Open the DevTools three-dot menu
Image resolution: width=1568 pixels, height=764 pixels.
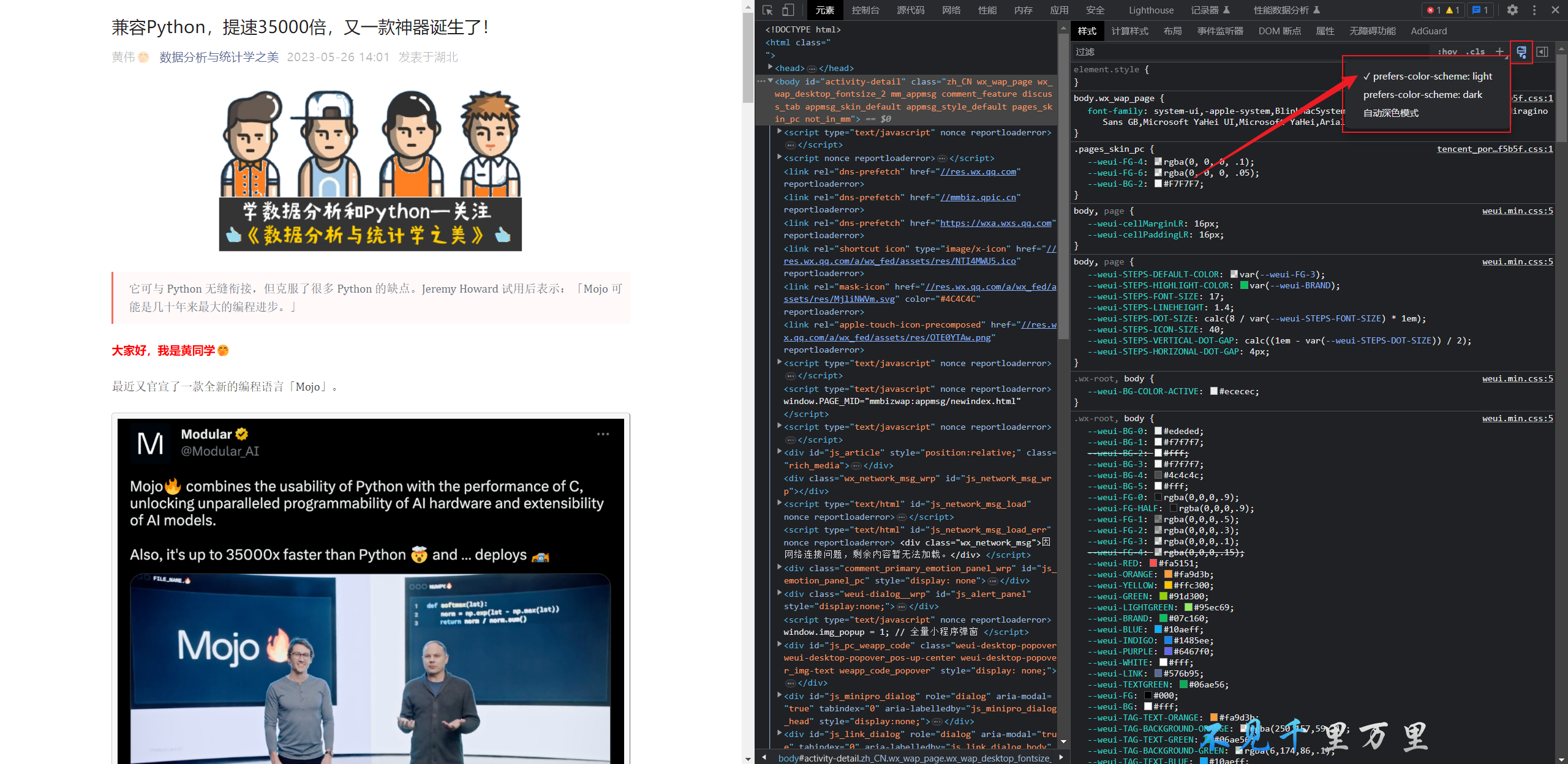pyautogui.click(x=1534, y=10)
